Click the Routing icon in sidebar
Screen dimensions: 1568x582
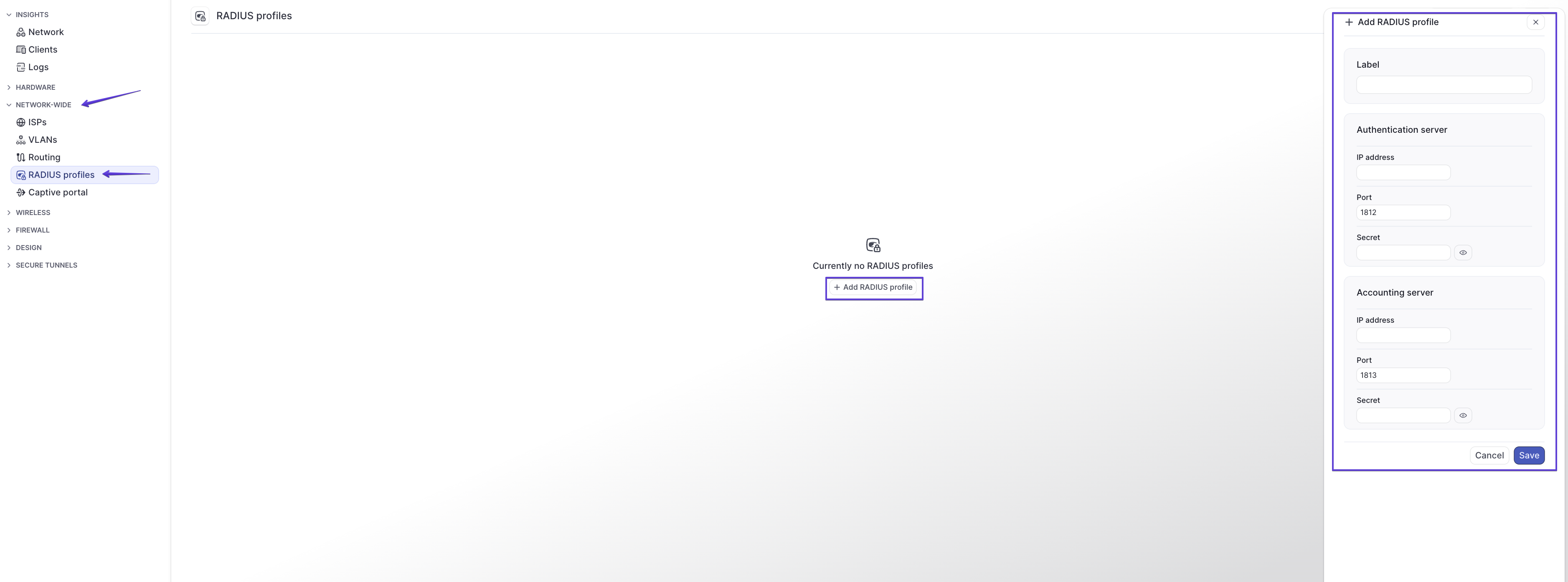[x=21, y=157]
